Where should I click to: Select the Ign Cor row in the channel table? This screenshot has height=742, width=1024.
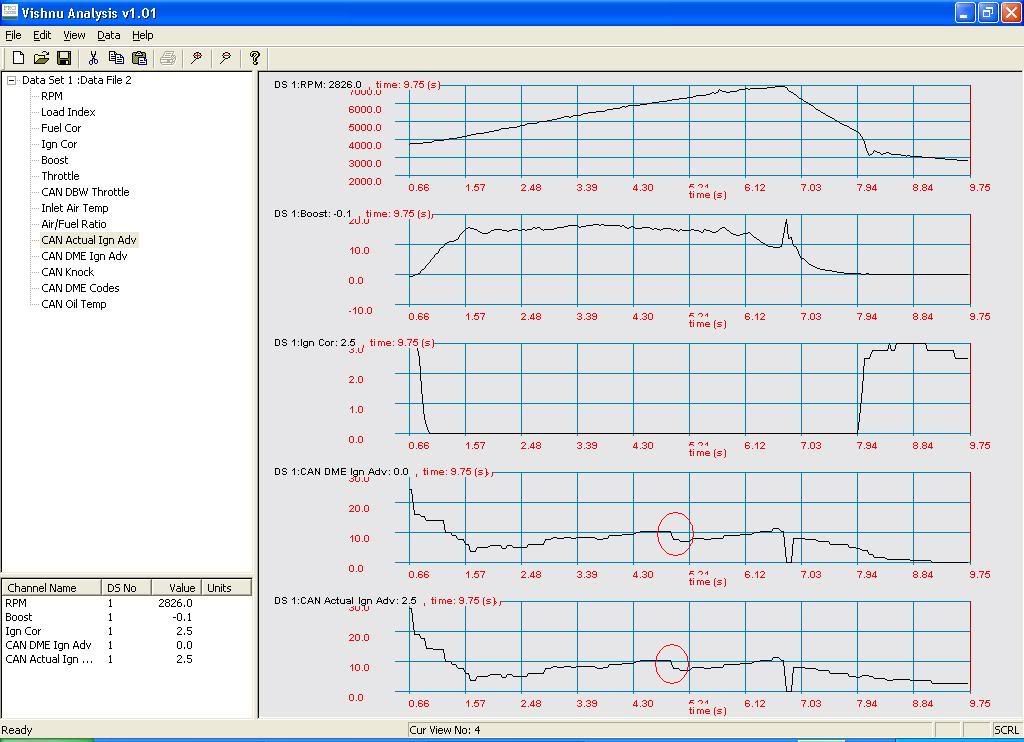click(x=127, y=632)
